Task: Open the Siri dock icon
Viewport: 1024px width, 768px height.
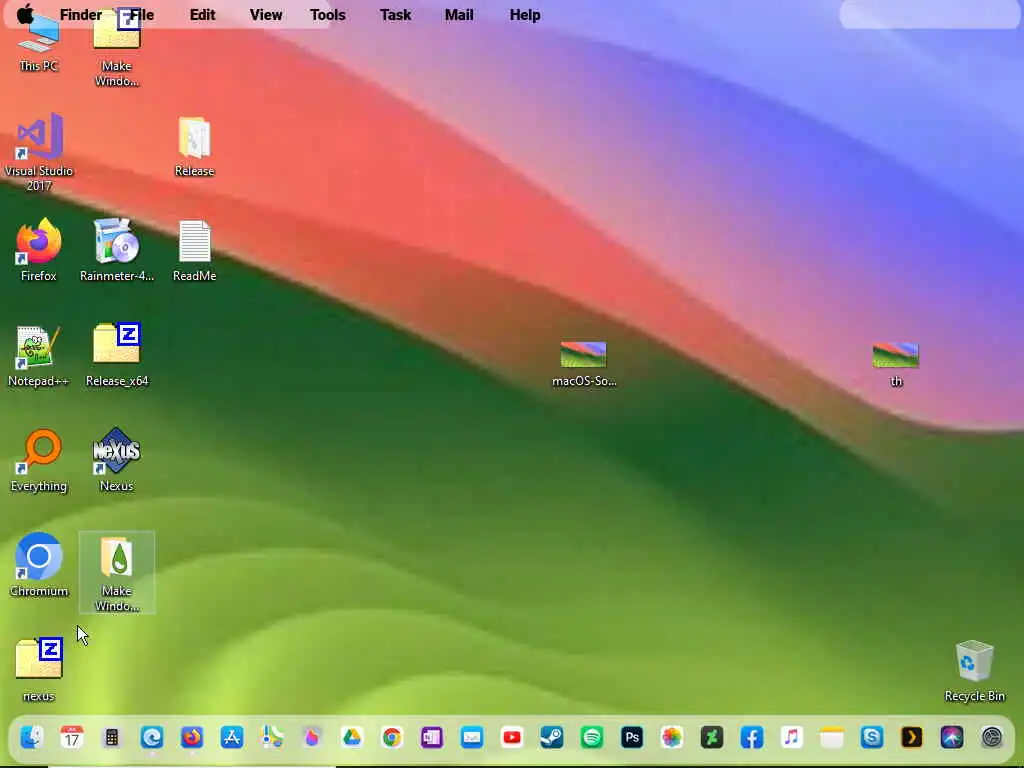Action: [x=952, y=737]
